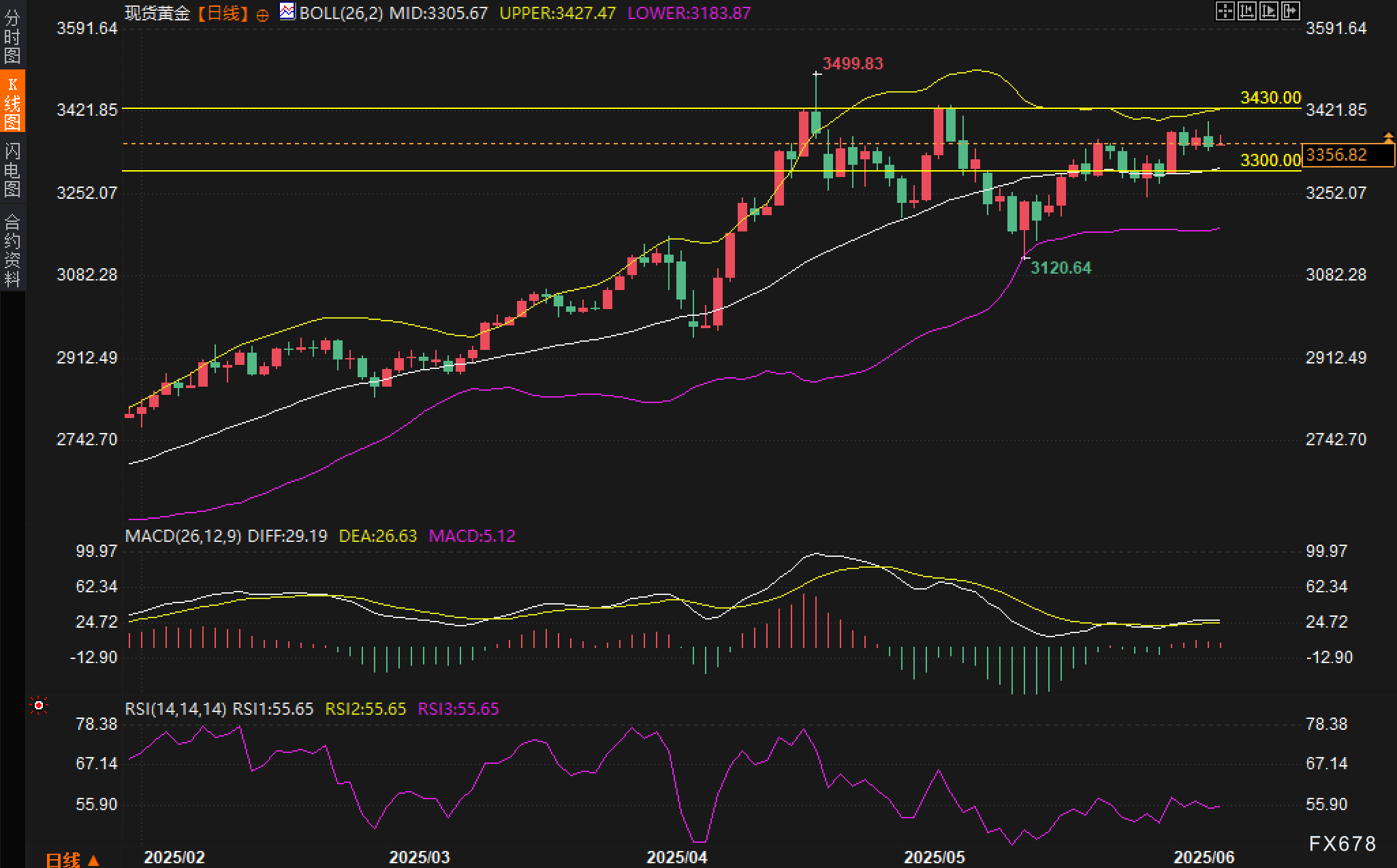Image resolution: width=1397 pixels, height=868 pixels.
Task: Click the rightmost chart toolbar arrow icon
Action: point(1290,11)
